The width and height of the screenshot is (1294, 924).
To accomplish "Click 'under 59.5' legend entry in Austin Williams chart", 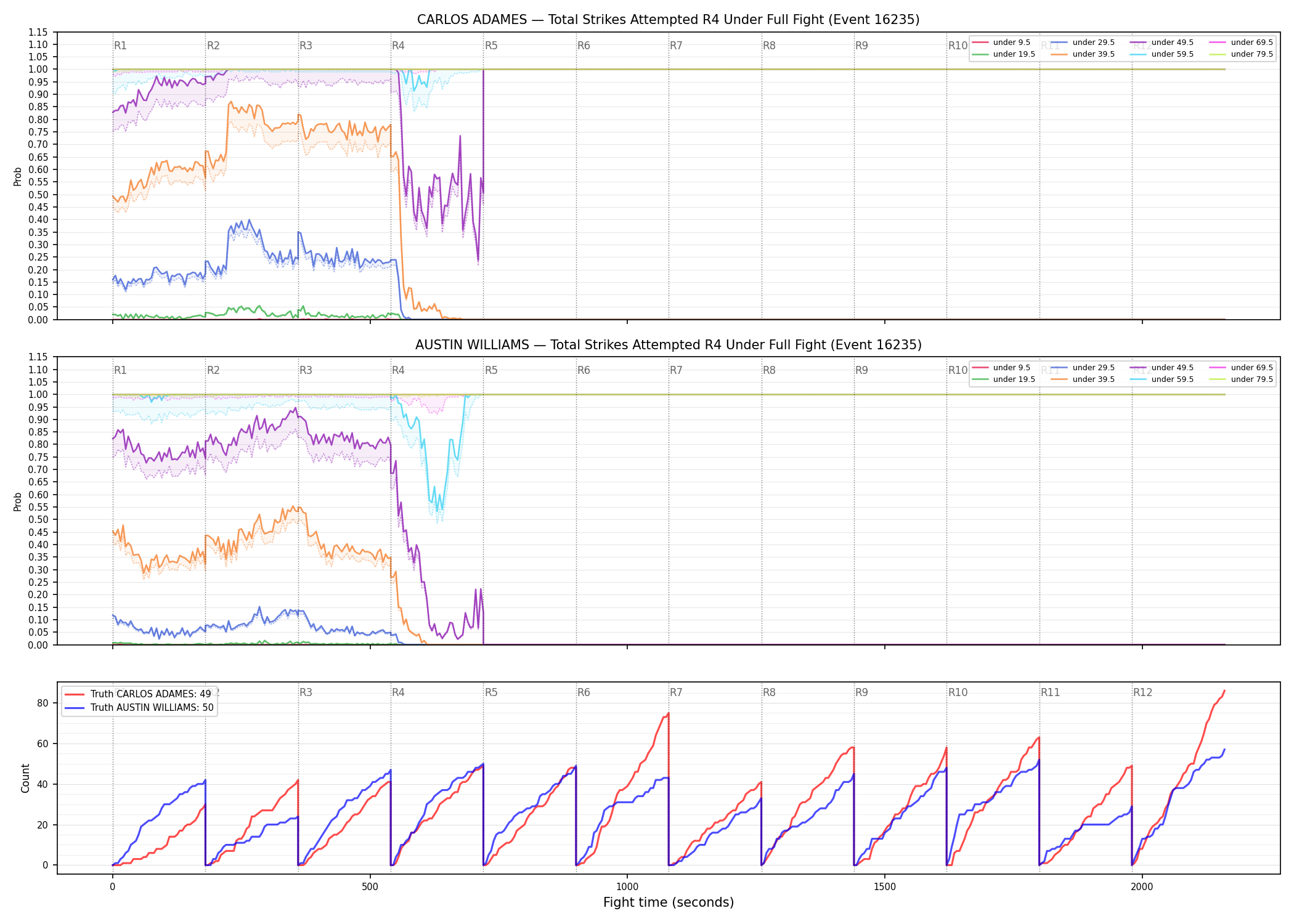I will point(1162,379).
